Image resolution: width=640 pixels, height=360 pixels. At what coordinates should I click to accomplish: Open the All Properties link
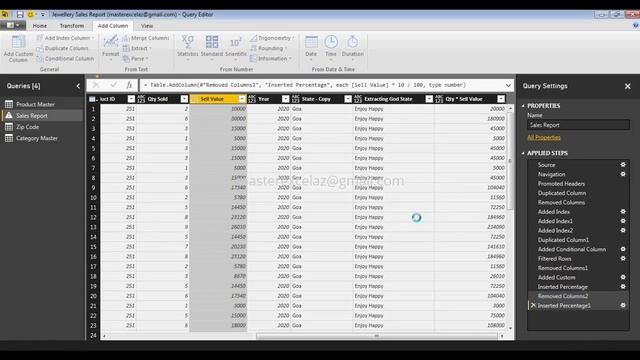tap(544, 138)
